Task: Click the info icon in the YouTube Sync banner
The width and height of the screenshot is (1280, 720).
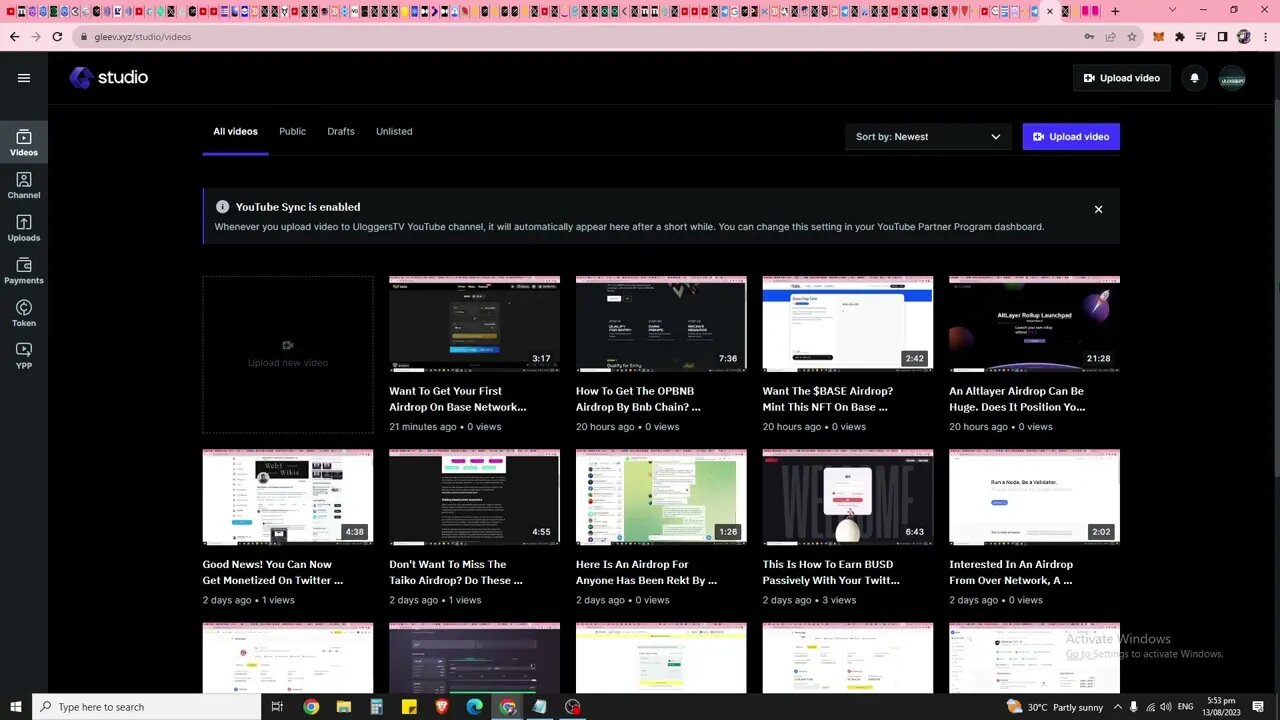Action: [222, 207]
